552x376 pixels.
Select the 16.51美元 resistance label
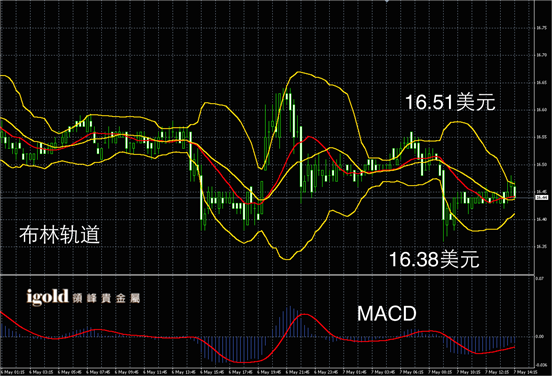pyautogui.click(x=450, y=102)
